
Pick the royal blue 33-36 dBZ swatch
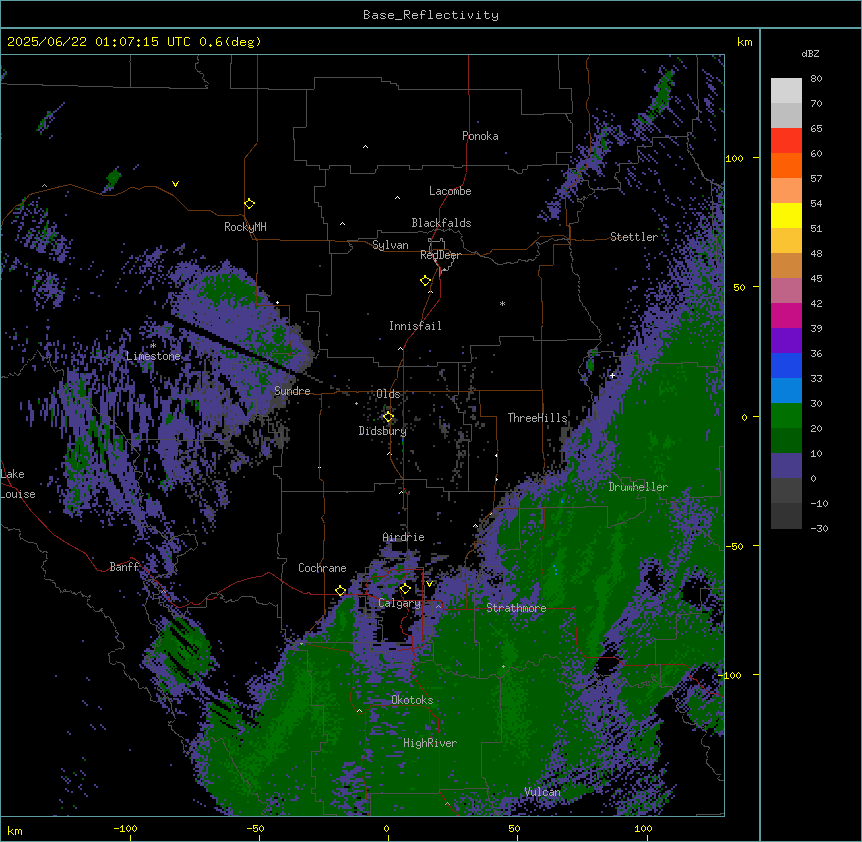pos(786,365)
